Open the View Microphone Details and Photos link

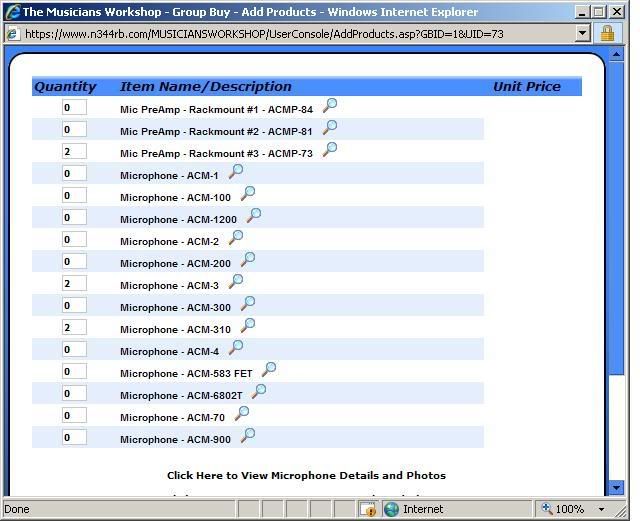click(306, 476)
